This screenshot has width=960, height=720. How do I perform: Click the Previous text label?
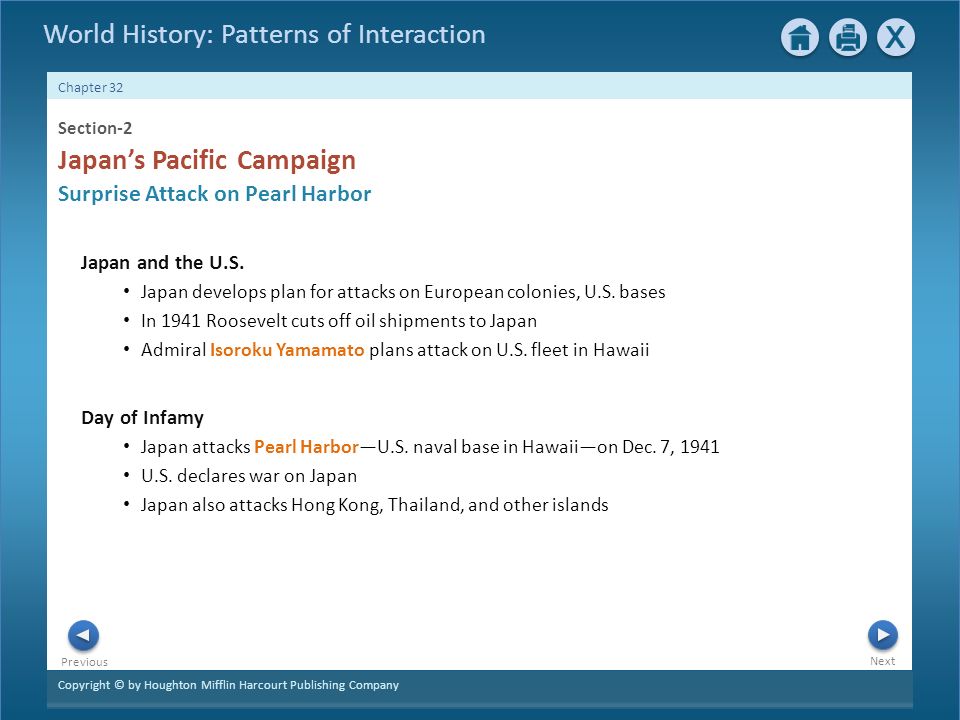pos(84,662)
